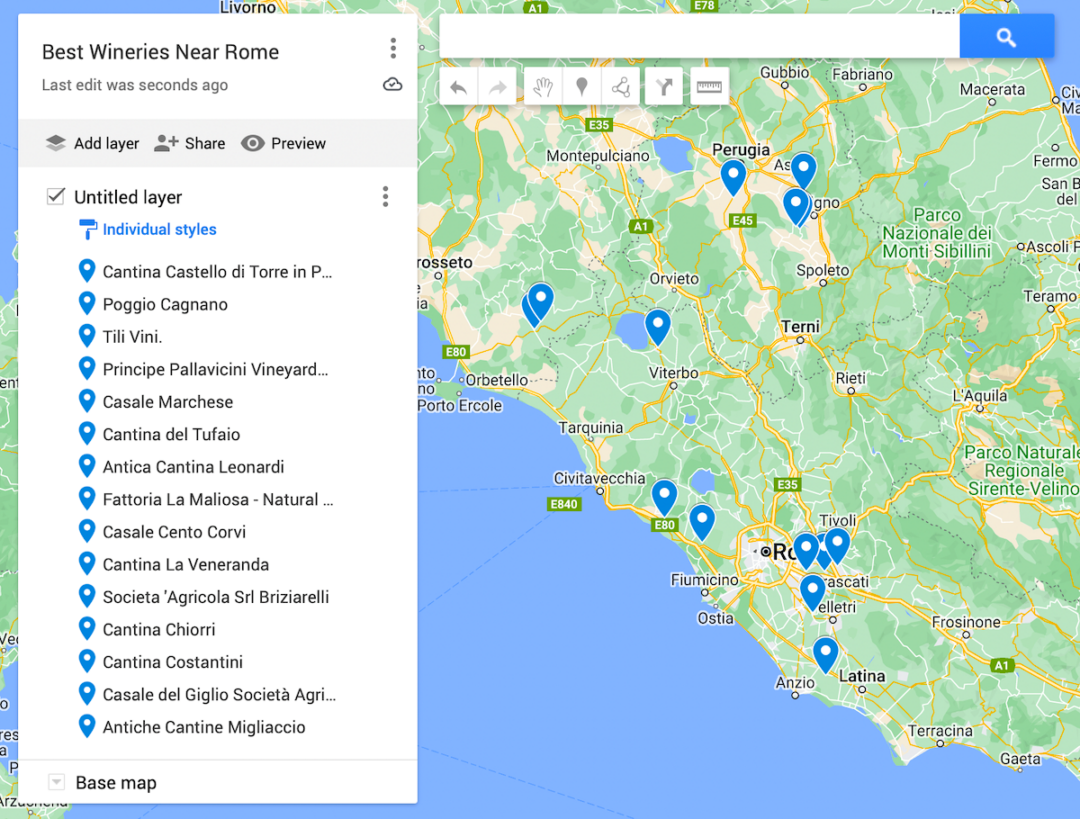The width and height of the screenshot is (1080, 819).
Task: Click the Base map label
Action: point(116,782)
